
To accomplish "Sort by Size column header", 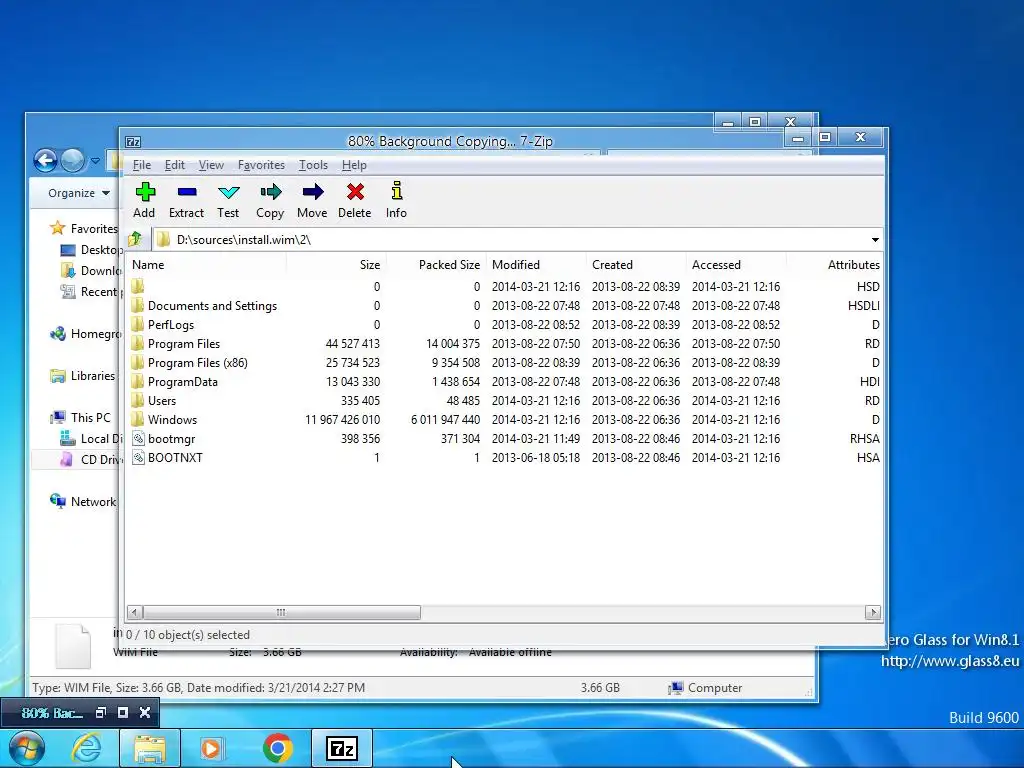I will point(337,264).
